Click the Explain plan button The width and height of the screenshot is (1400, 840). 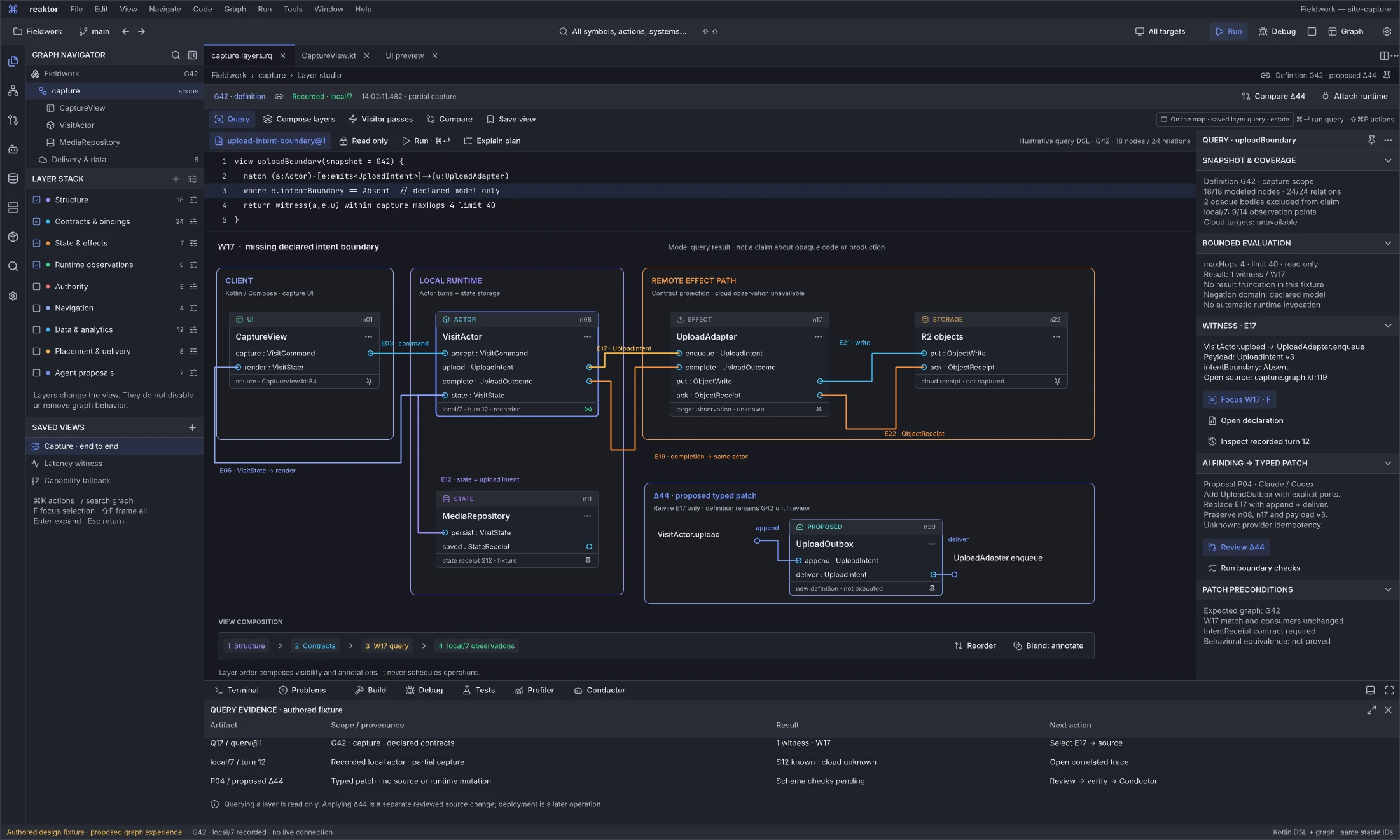click(492, 141)
